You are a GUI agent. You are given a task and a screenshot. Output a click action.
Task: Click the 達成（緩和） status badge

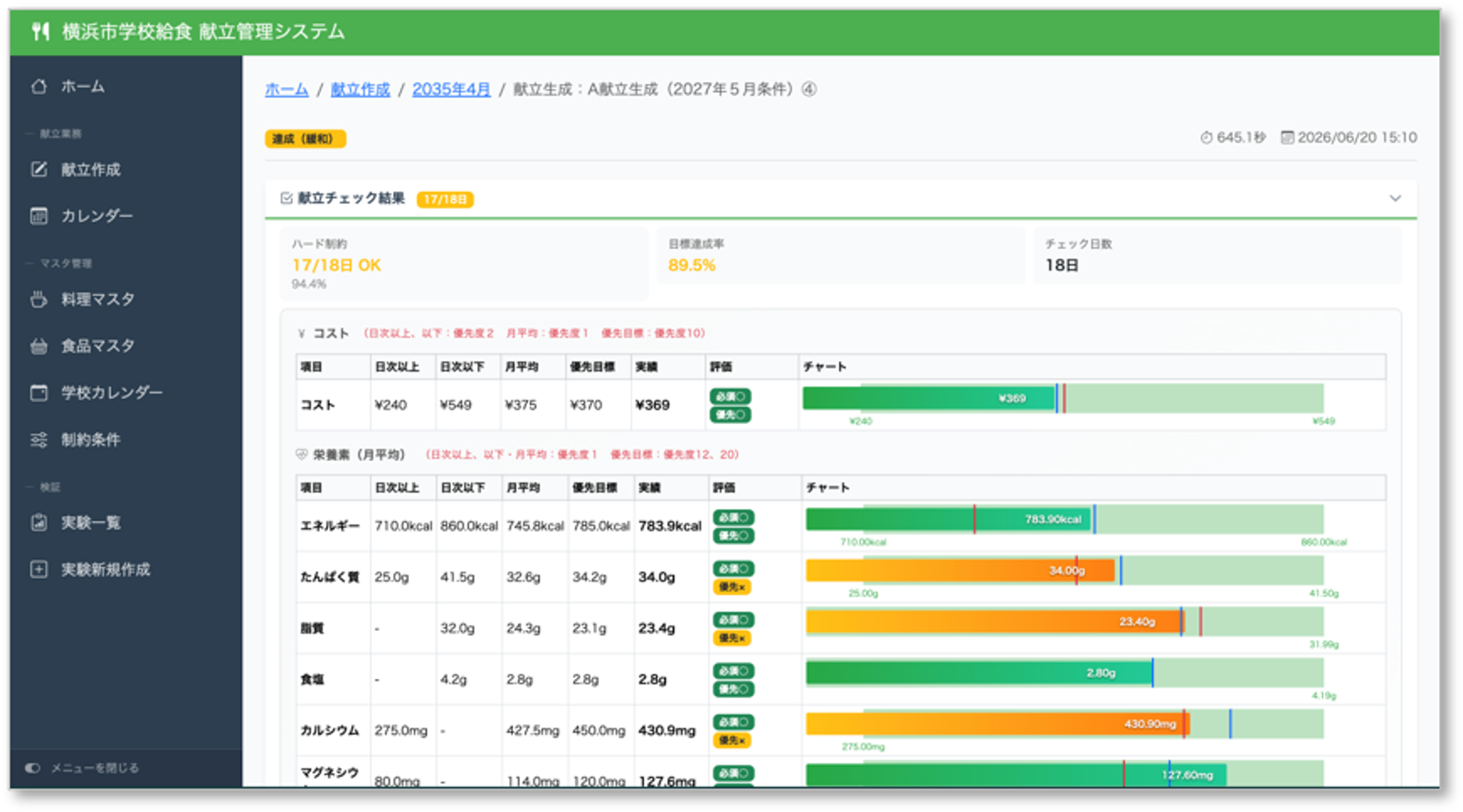click(305, 138)
